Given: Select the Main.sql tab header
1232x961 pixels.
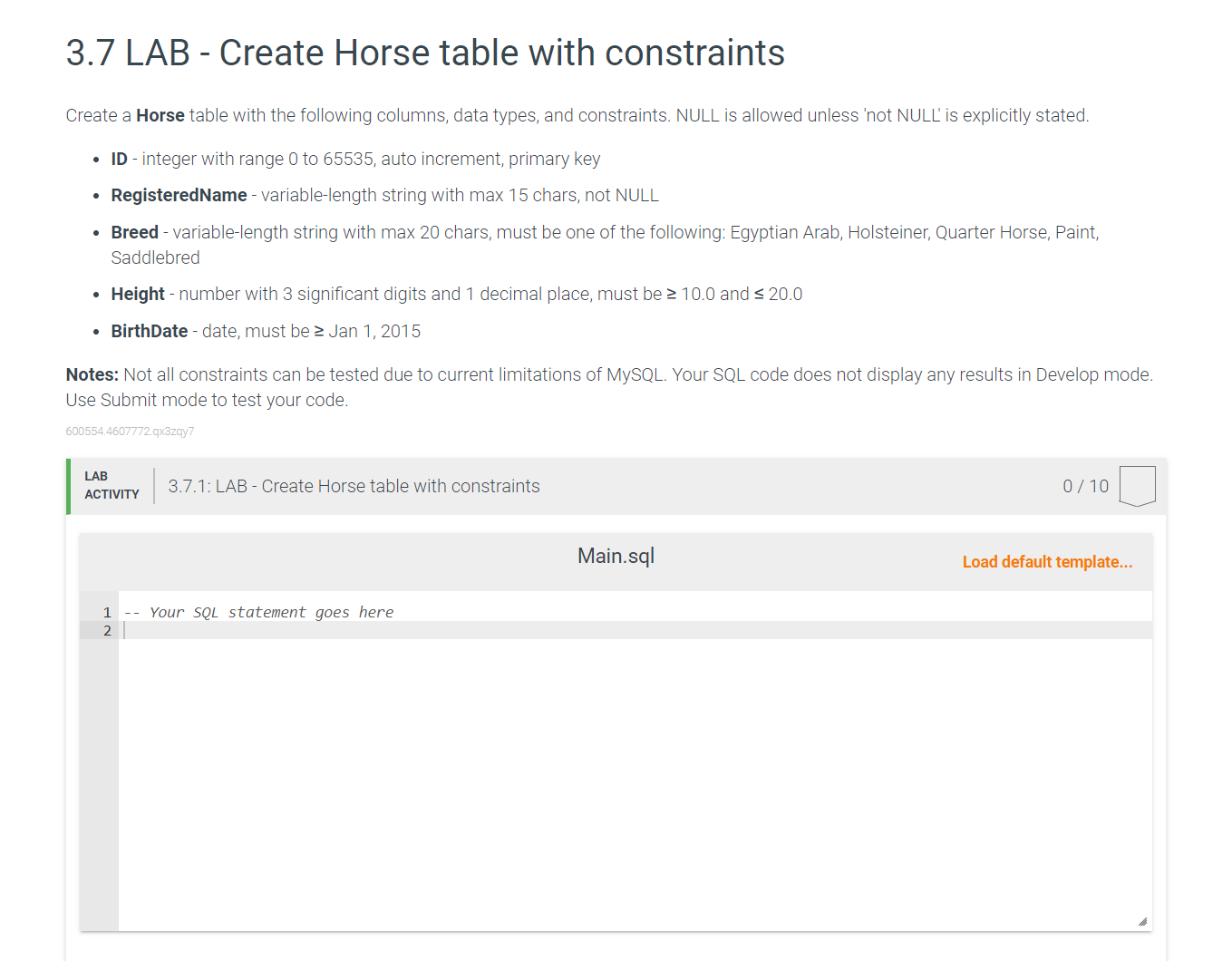Looking at the screenshot, I should pos(616,555).
